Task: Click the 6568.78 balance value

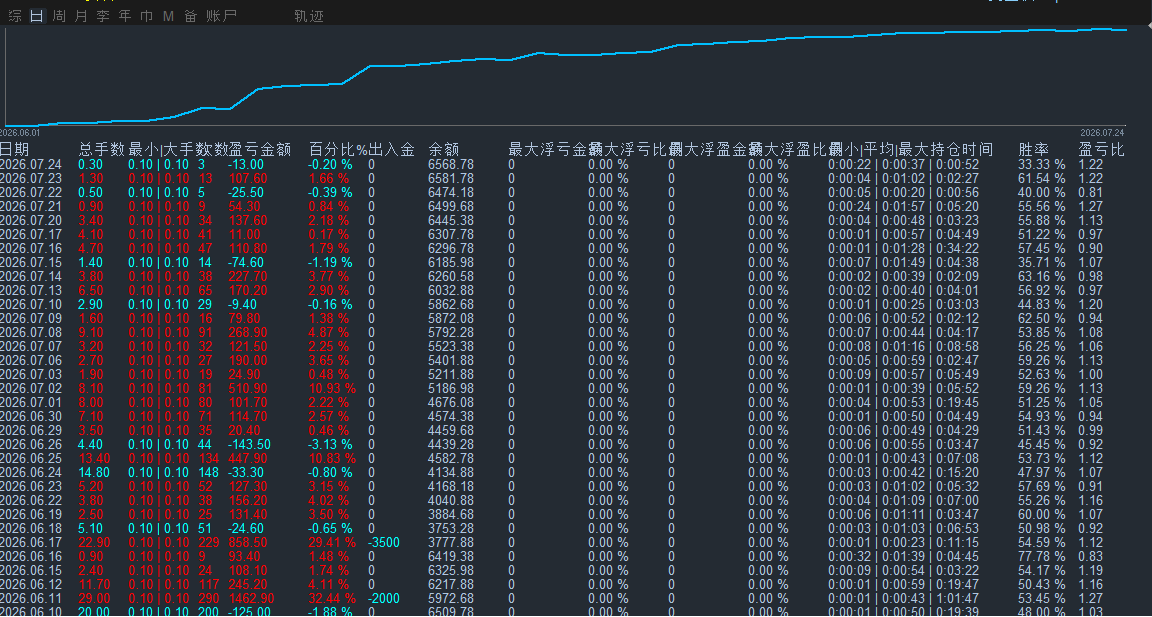Action: (451, 165)
